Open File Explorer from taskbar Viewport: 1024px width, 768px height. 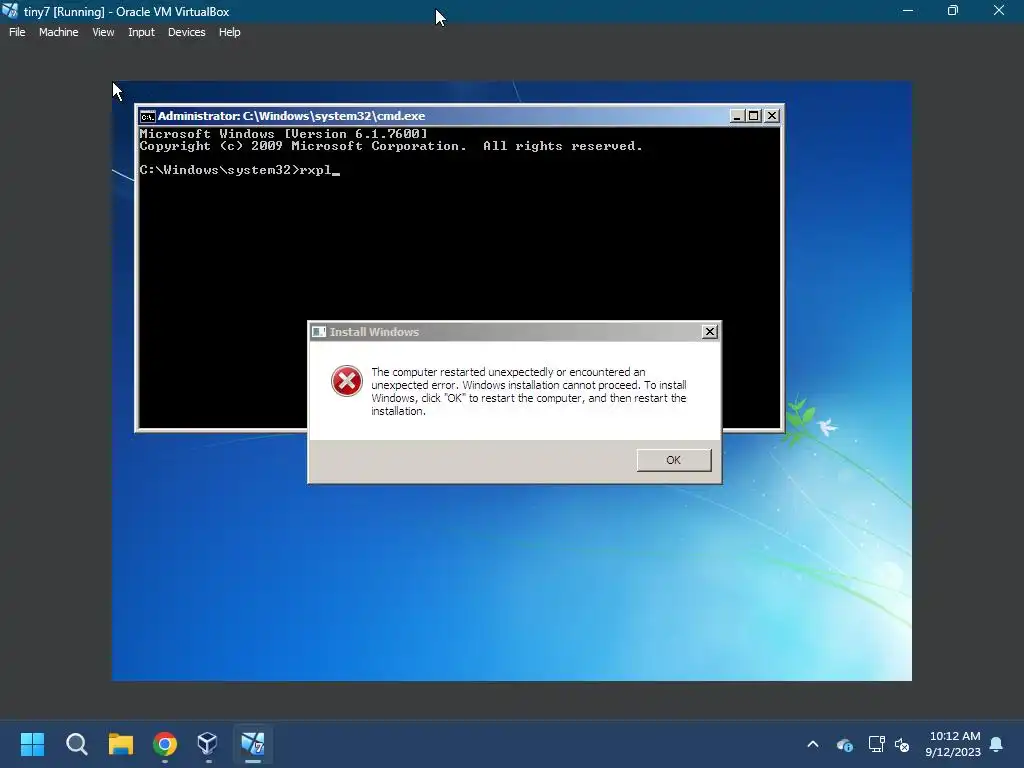pyautogui.click(x=121, y=744)
